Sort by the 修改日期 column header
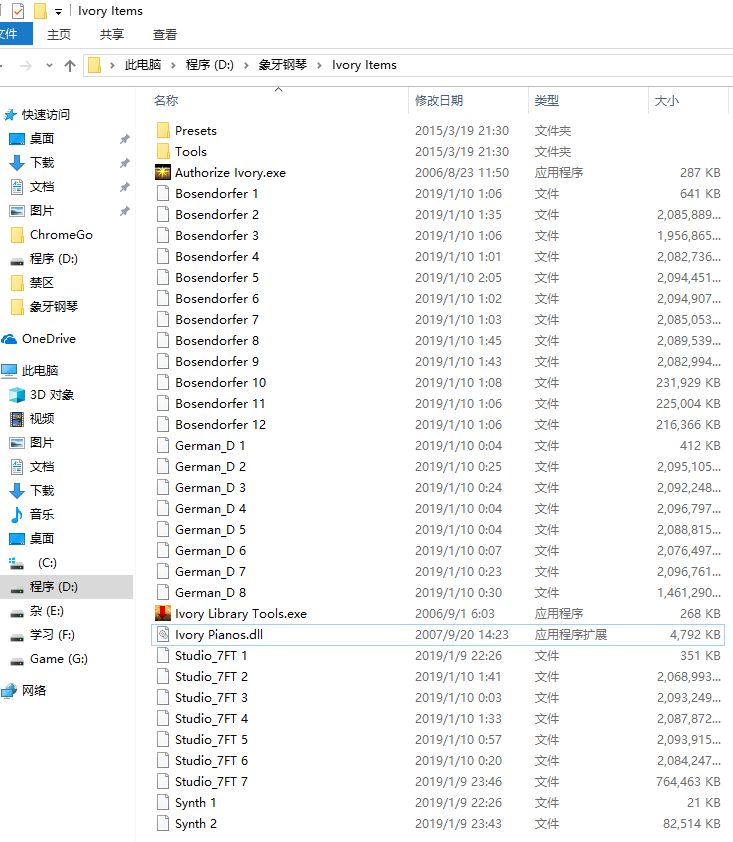The height and width of the screenshot is (842, 733). point(439,100)
